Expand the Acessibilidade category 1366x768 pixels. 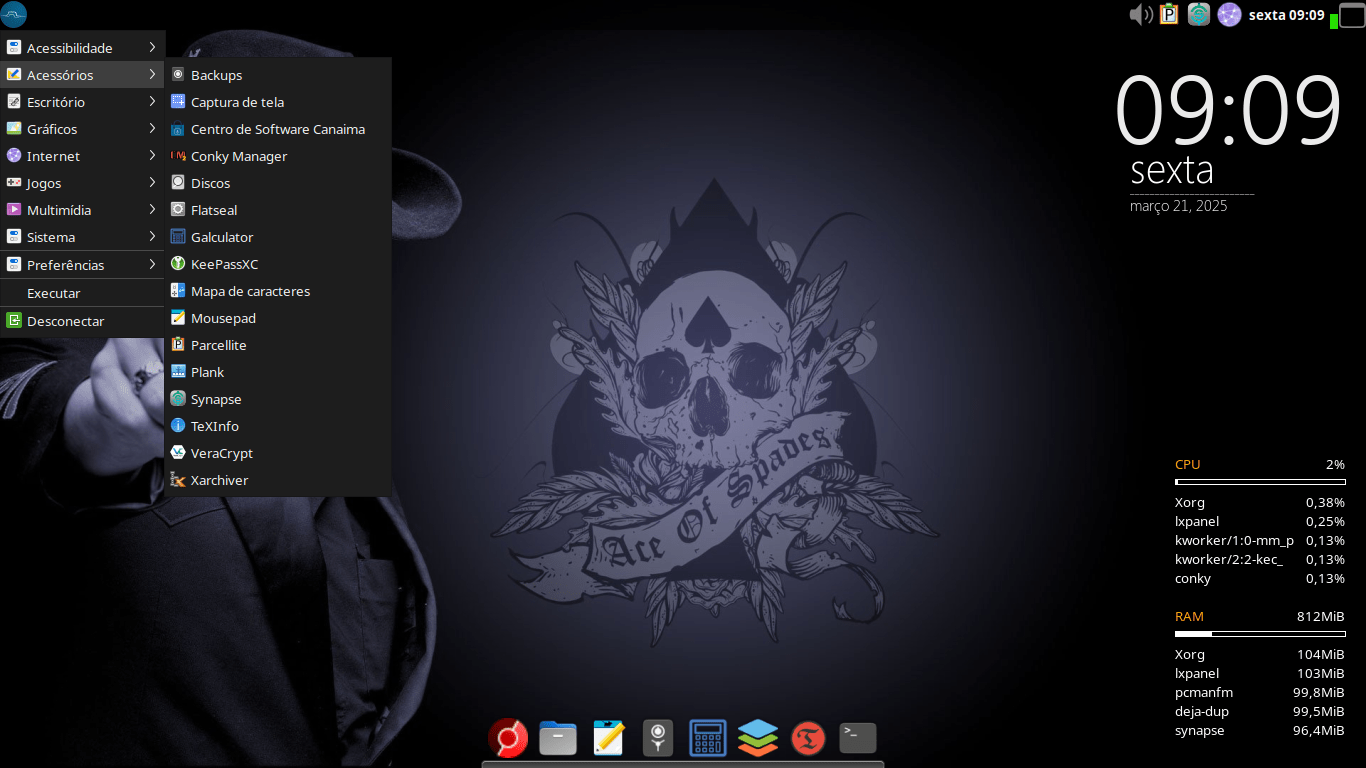(x=82, y=48)
